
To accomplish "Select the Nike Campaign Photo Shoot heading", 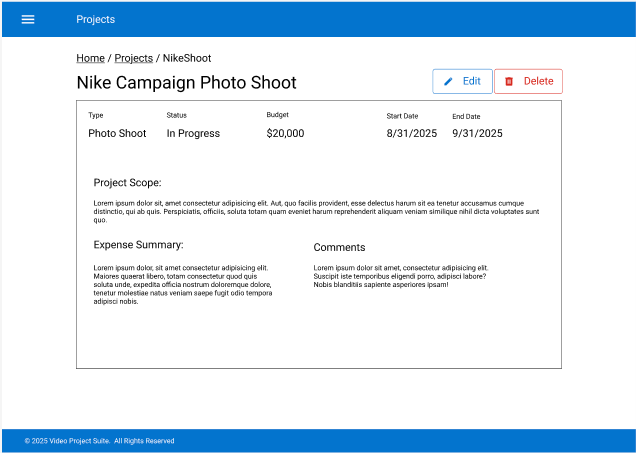I will [x=187, y=82].
